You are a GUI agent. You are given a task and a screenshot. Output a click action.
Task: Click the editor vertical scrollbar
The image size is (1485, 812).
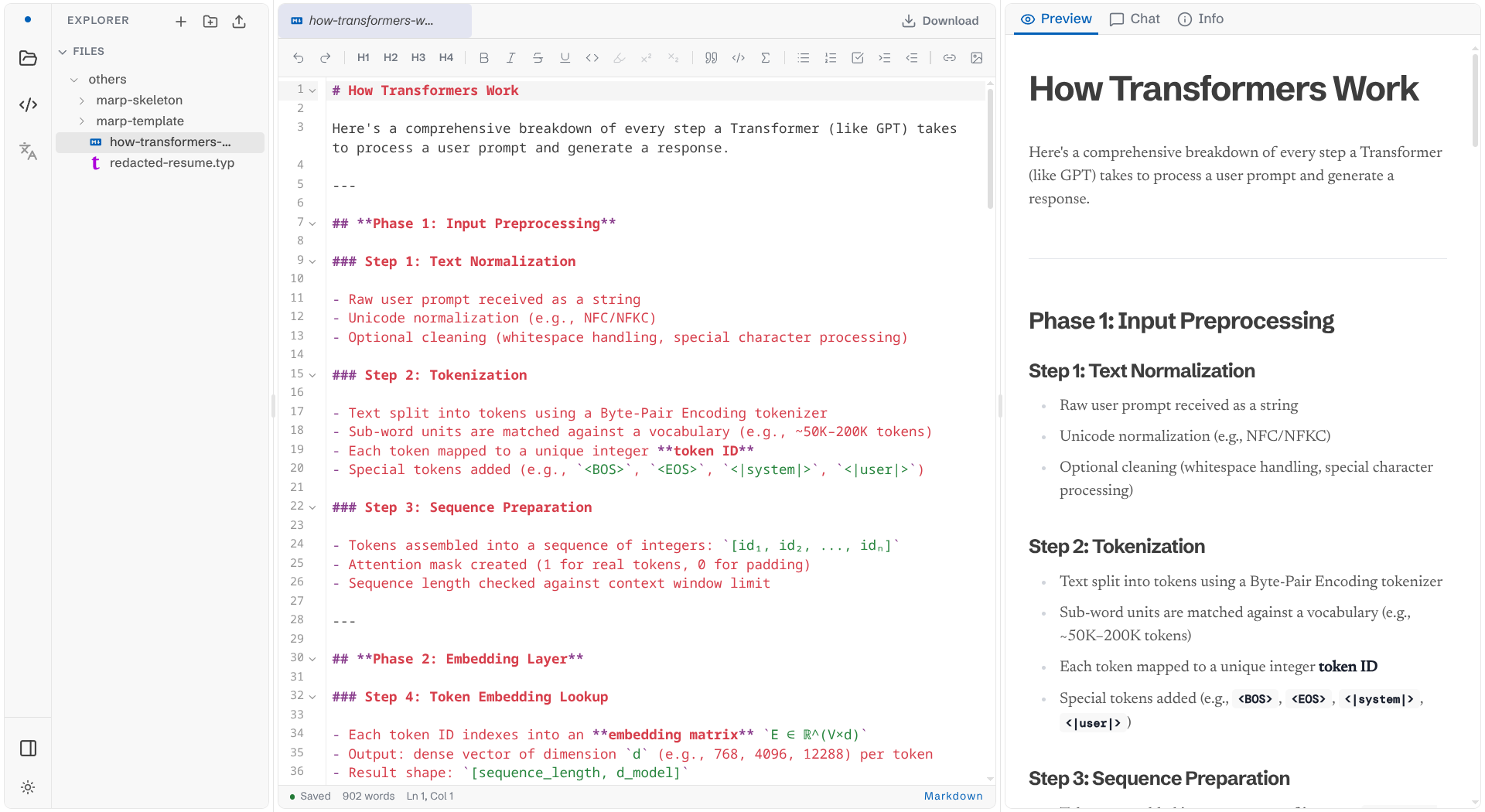pyautogui.click(x=990, y=147)
